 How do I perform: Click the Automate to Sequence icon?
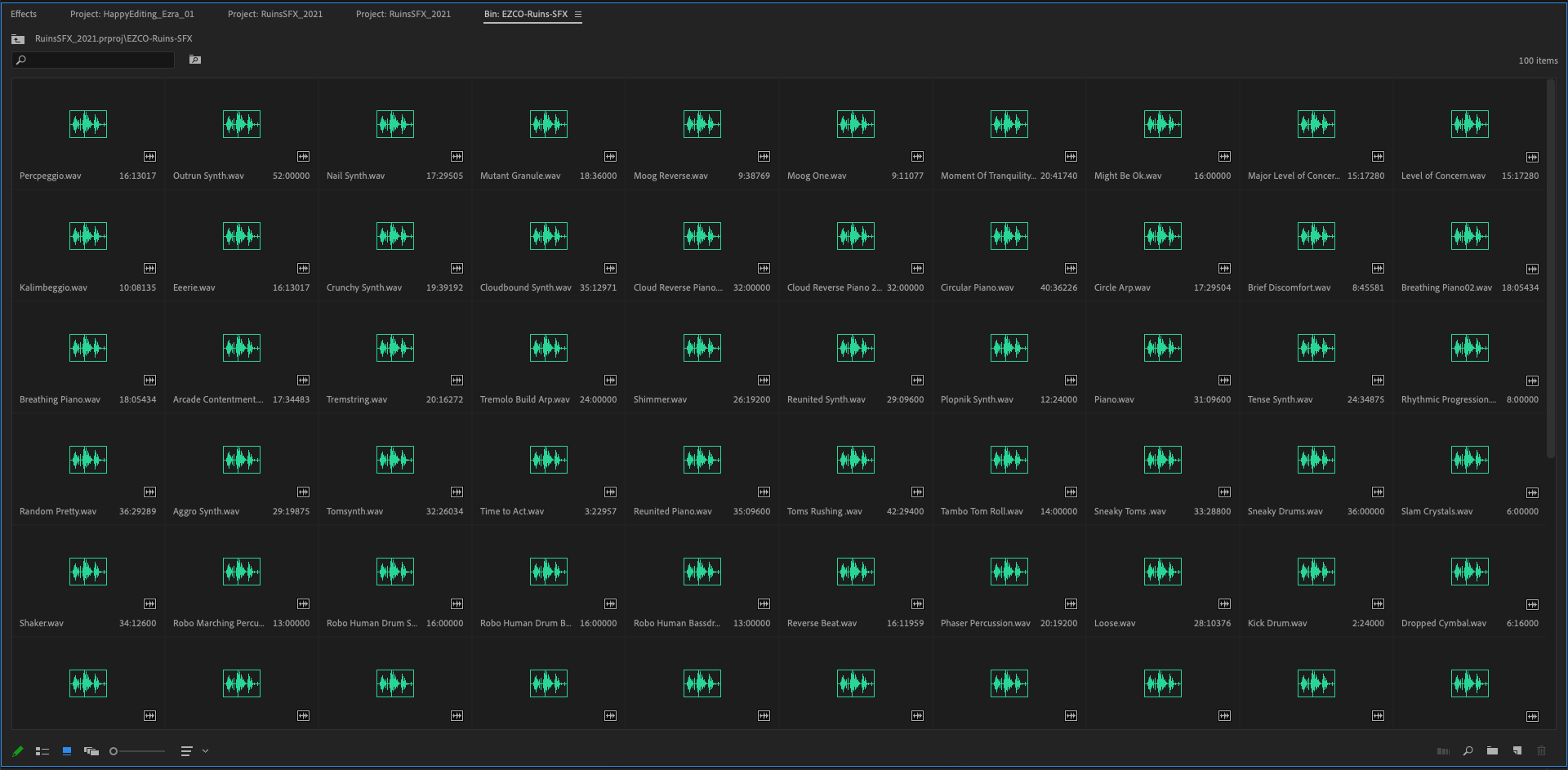tap(1443, 751)
